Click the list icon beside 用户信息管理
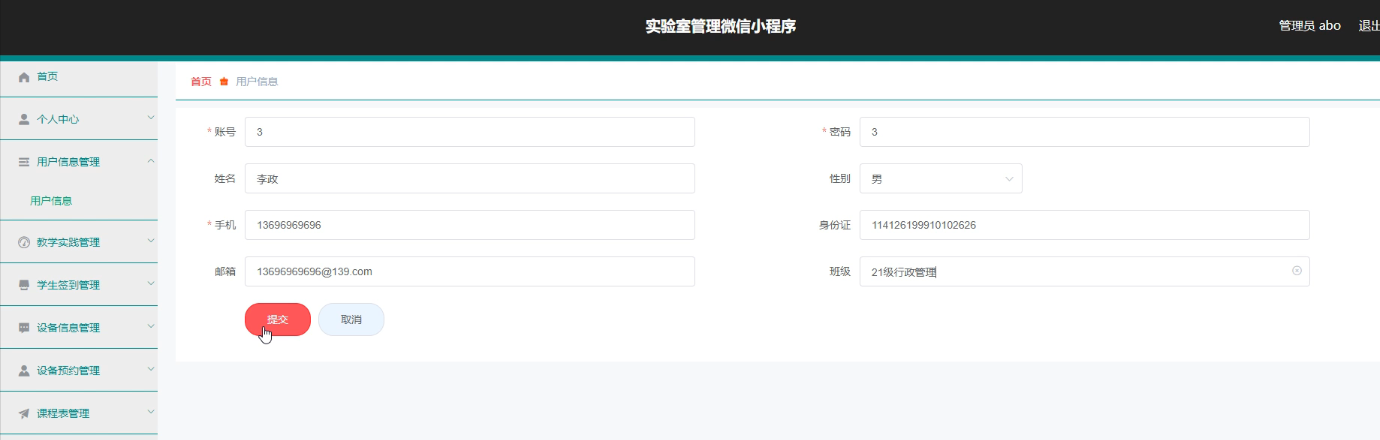 pos(24,162)
